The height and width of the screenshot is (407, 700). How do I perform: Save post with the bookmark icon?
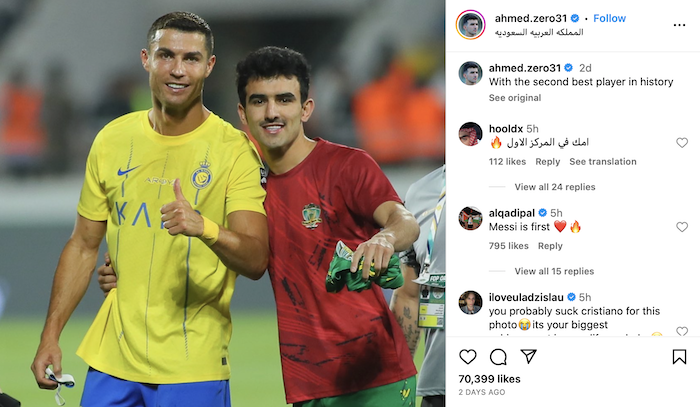click(679, 357)
